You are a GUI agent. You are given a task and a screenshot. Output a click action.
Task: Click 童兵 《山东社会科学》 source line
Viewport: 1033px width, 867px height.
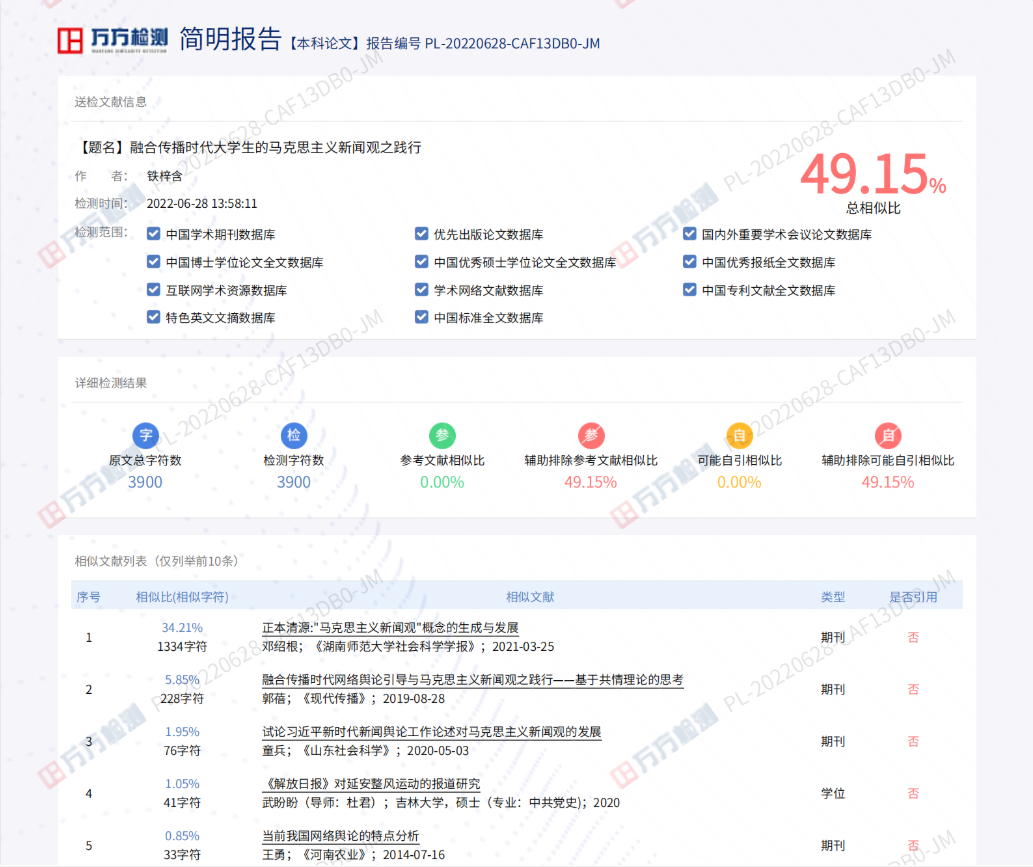[x=366, y=751]
